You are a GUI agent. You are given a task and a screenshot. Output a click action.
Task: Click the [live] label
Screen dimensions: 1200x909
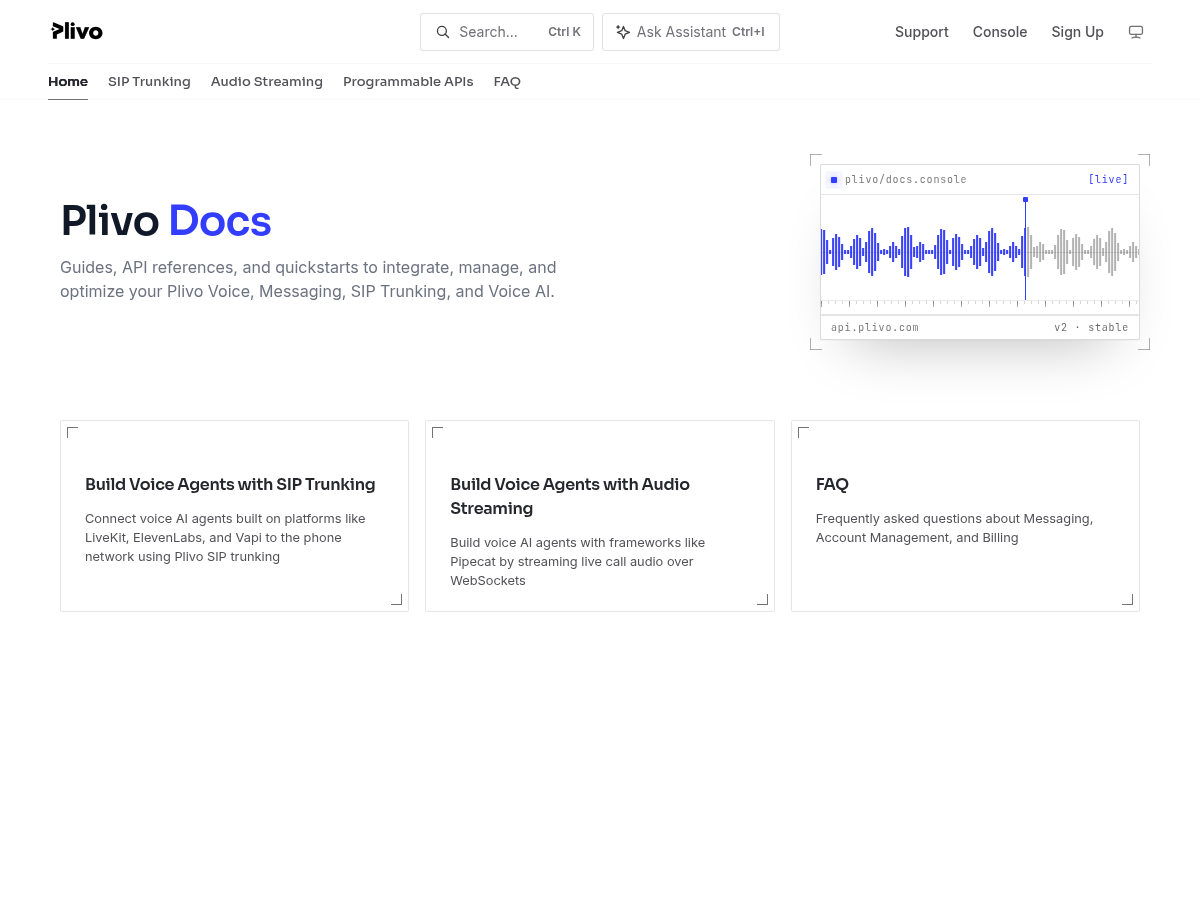1108,180
